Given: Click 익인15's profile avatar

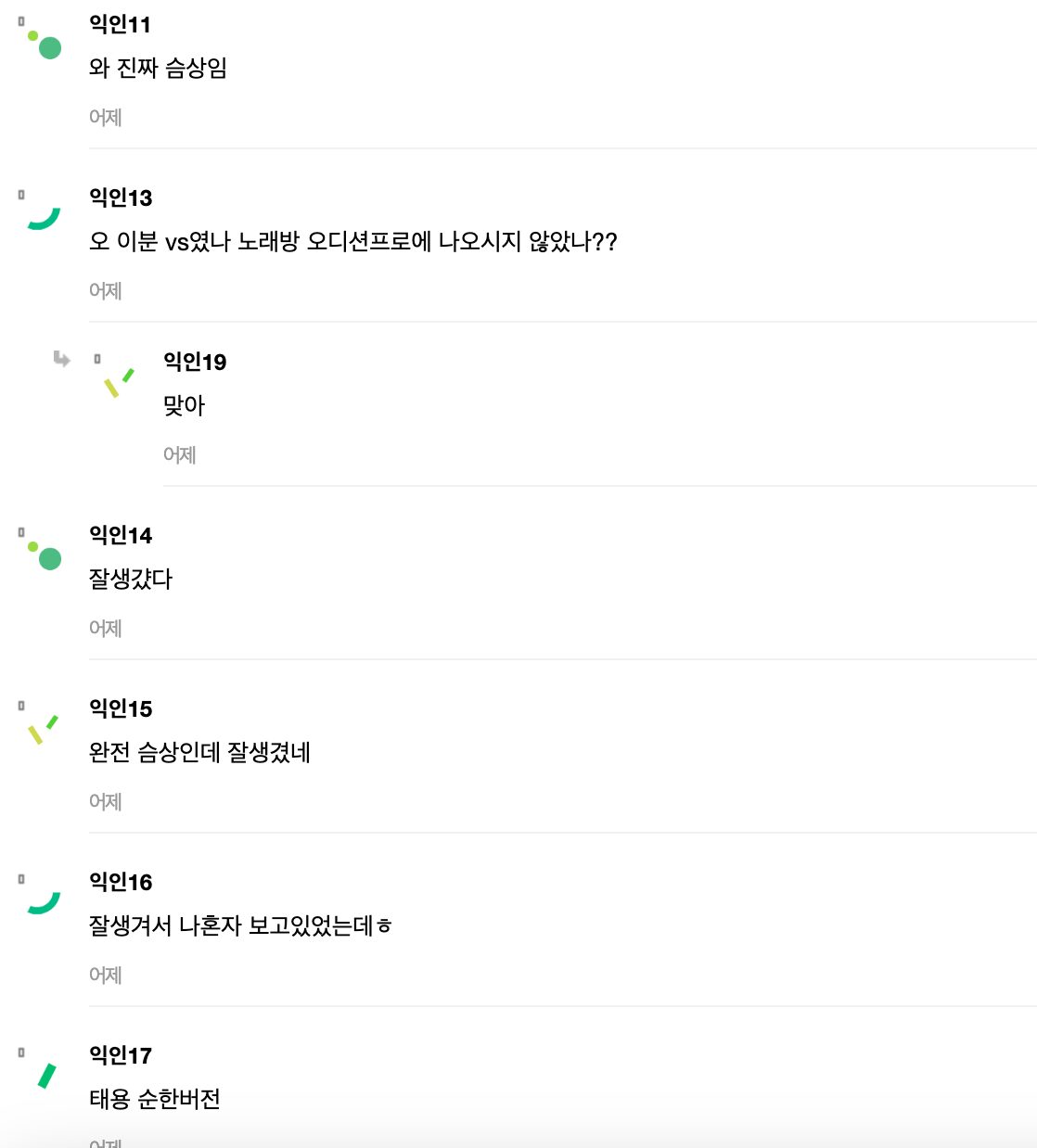Looking at the screenshot, I should tap(43, 729).
